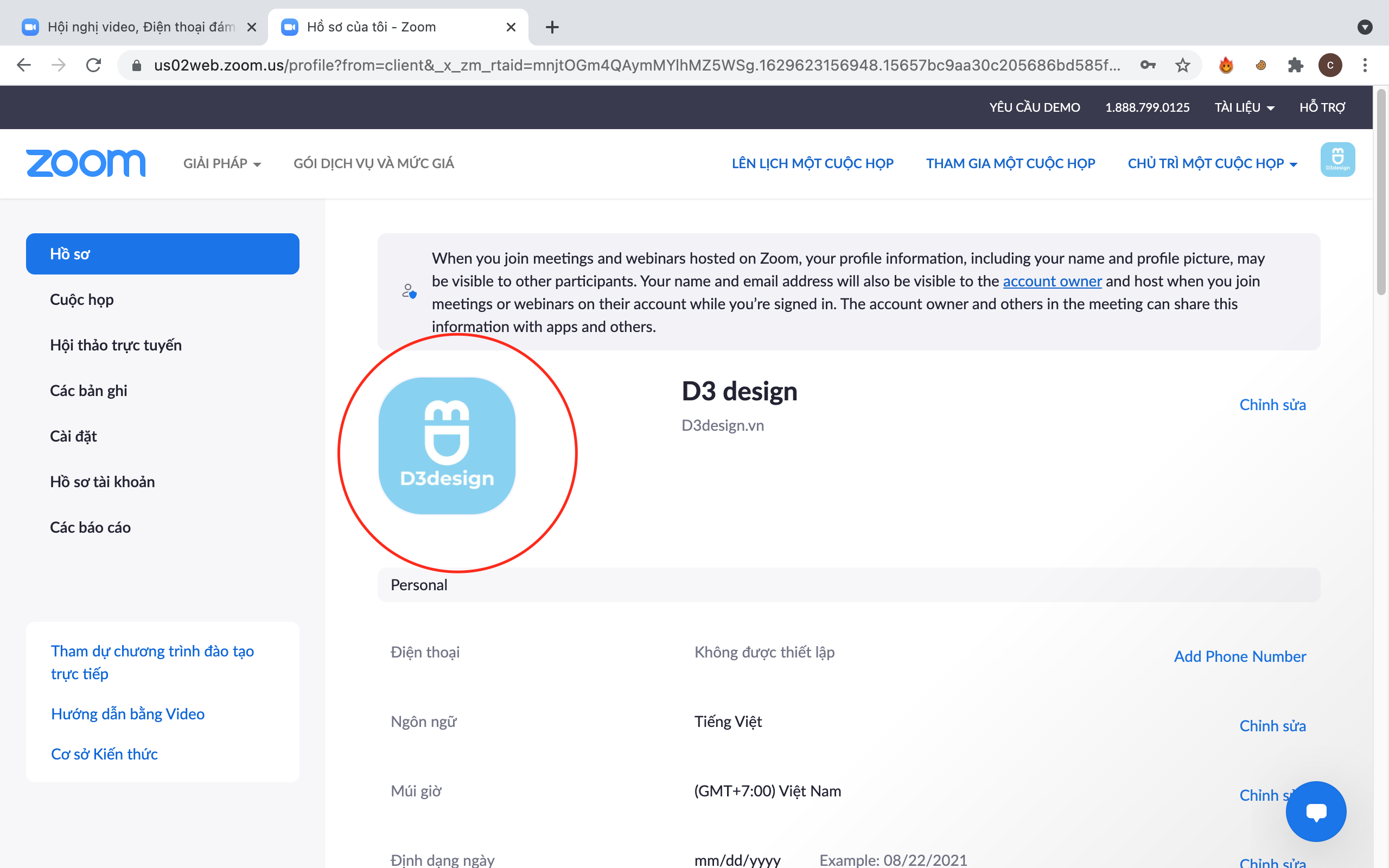Expand the GIẢI PHÁP menu

click(222, 164)
